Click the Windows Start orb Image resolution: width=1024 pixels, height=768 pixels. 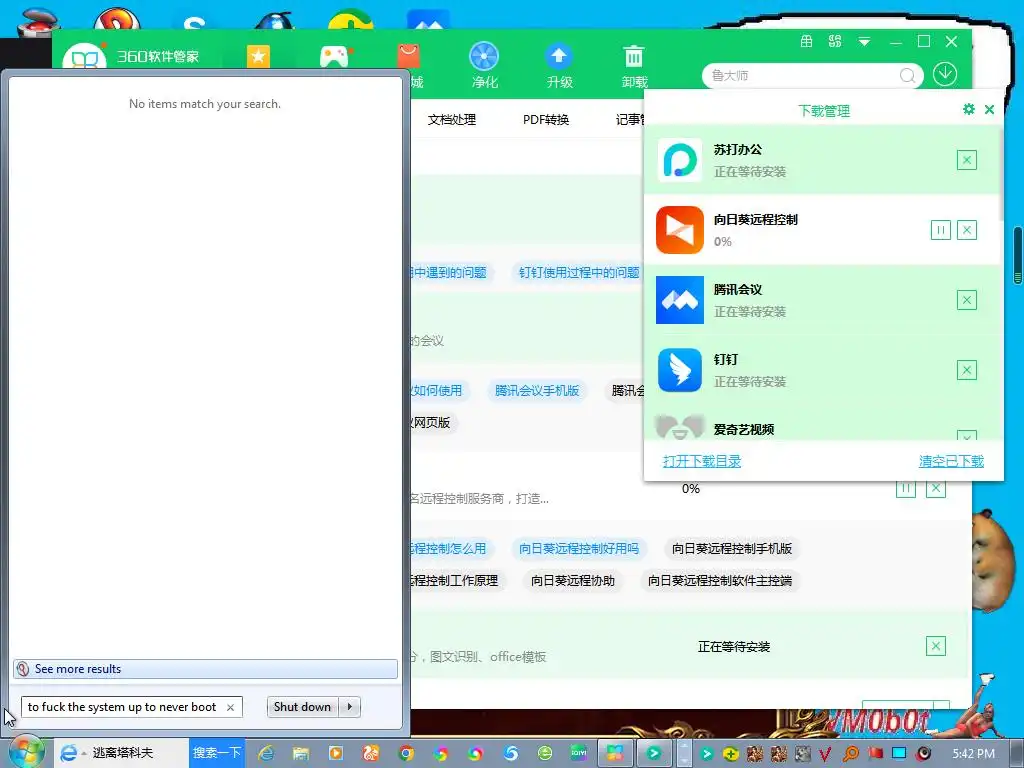[x=26, y=752]
